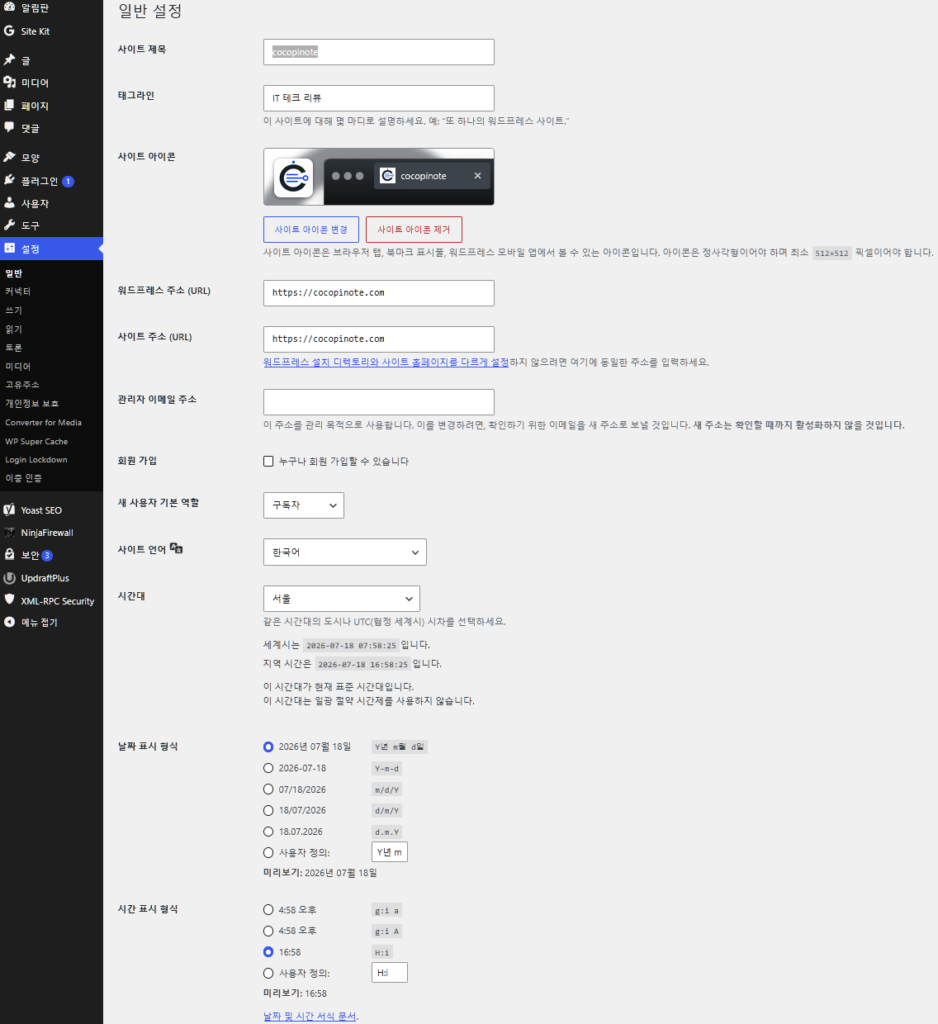
Task: Select the 4:58 오후 g:i a time format
Action: [268, 909]
